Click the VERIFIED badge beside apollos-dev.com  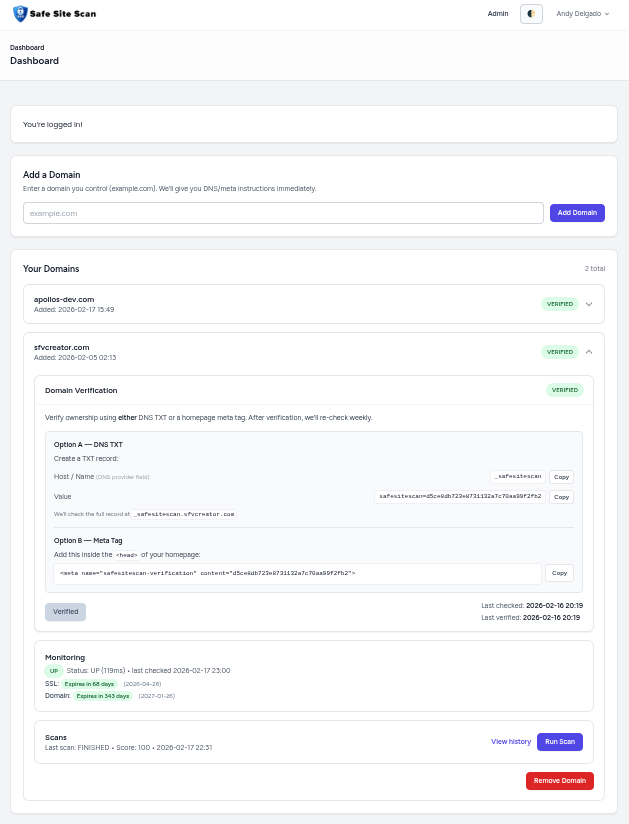pos(559,304)
